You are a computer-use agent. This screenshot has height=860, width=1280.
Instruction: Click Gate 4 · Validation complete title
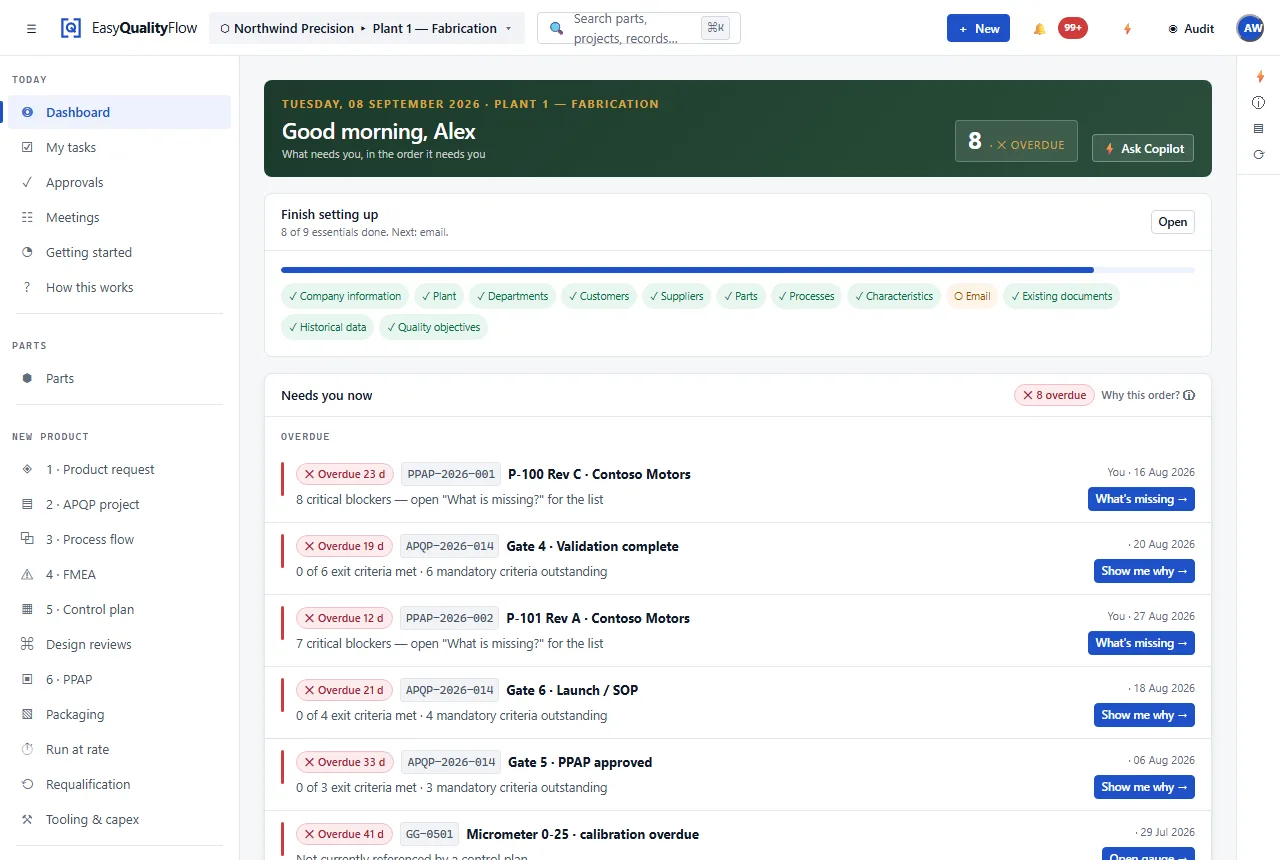tap(592, 547)
